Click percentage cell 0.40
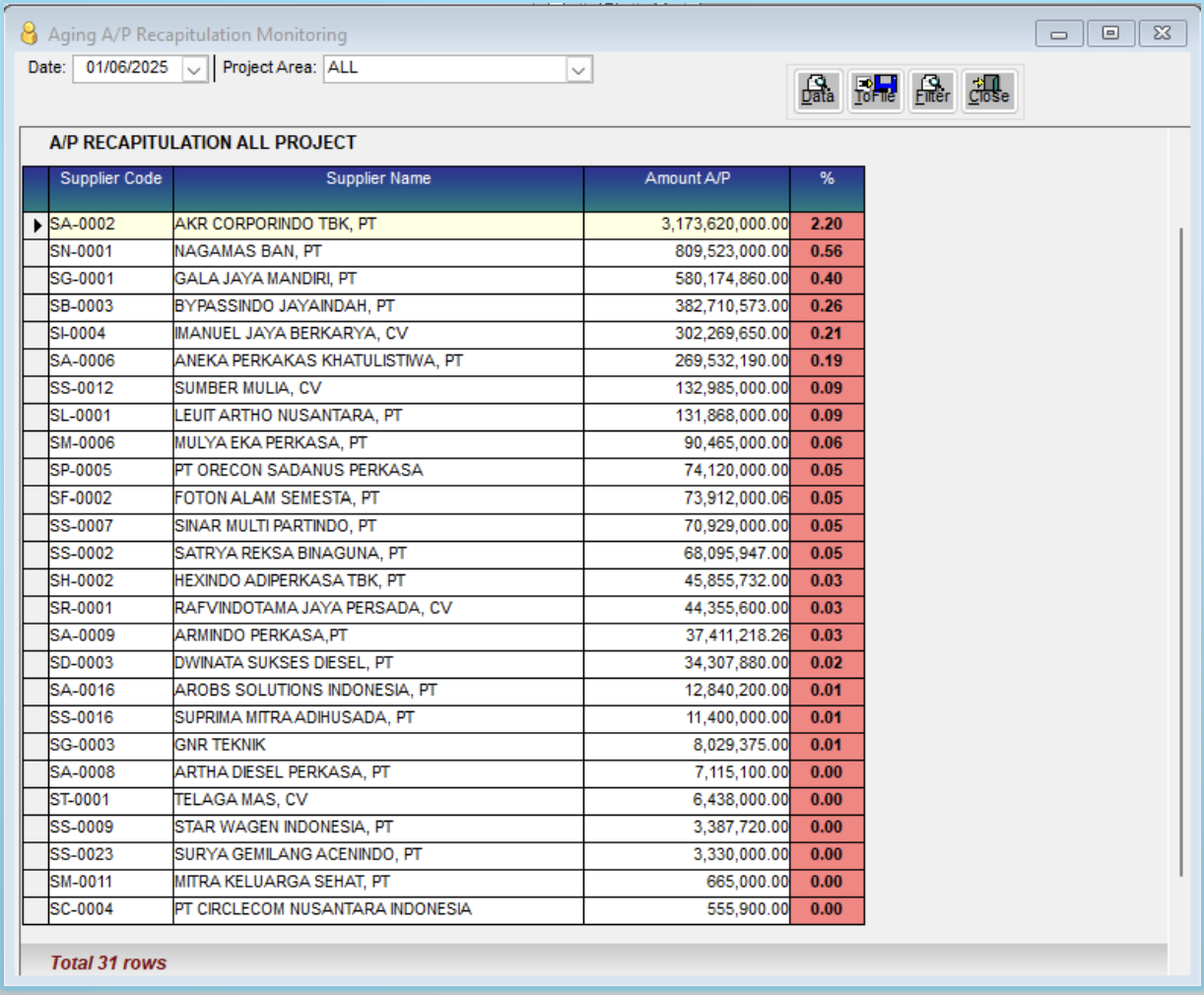 [828, 280]
